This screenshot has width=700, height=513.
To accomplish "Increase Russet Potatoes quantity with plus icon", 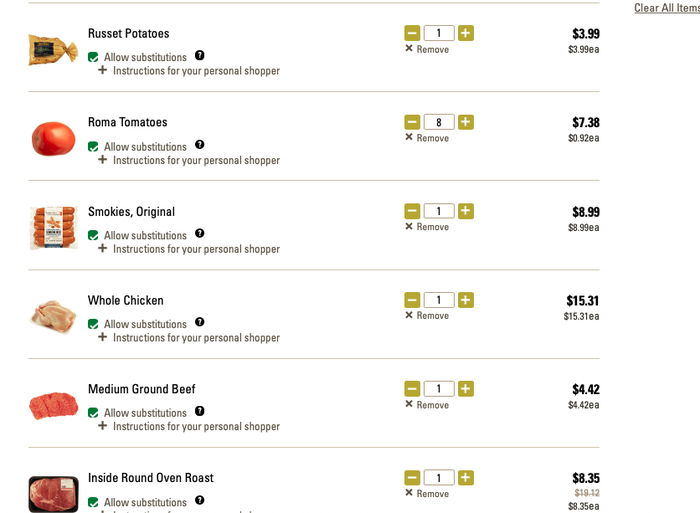I will click(x=466, y=33).
